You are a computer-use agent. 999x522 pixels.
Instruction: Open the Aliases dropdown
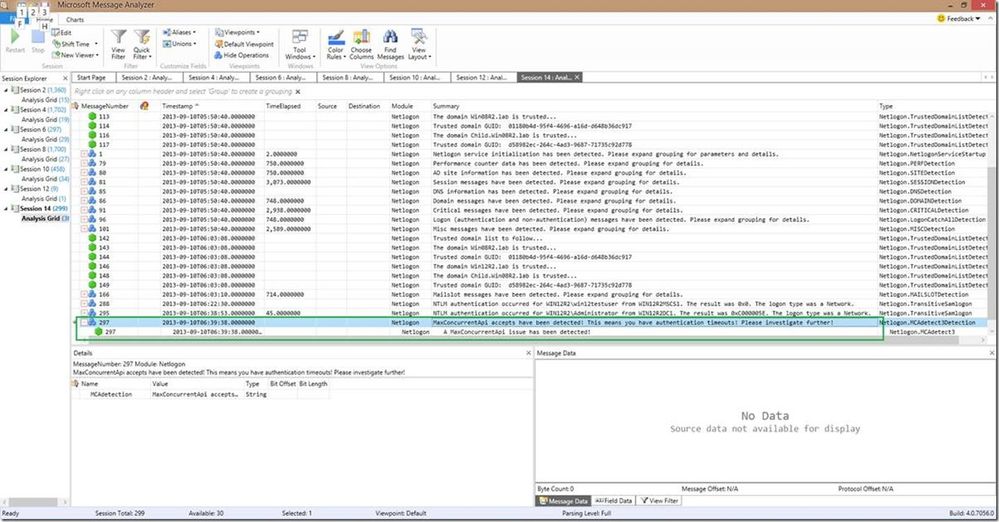[x=179, y=33]
